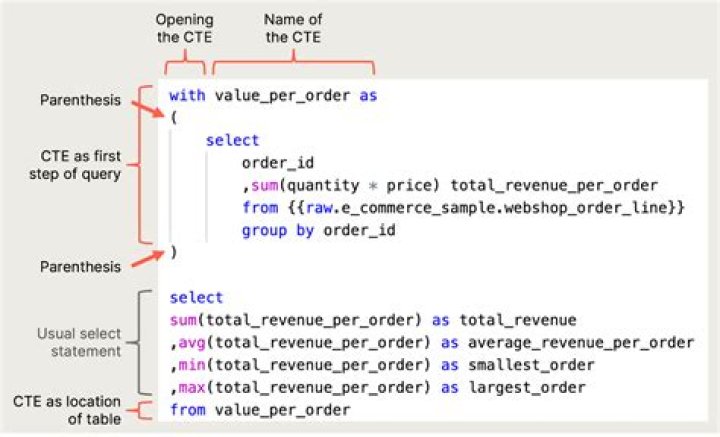
Task: Click the raw.e_commerce_sample.webshop_order_line table reference
Action: click(x=484, y=207)
